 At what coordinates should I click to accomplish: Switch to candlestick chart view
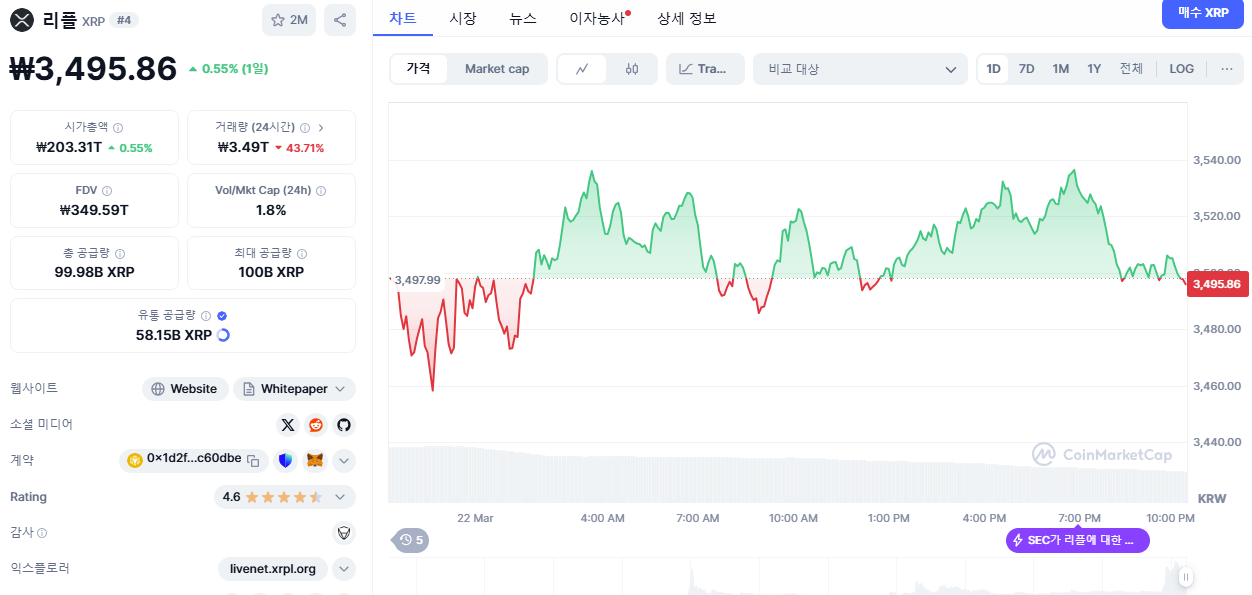pyautogui.click(x=632, y=69)
